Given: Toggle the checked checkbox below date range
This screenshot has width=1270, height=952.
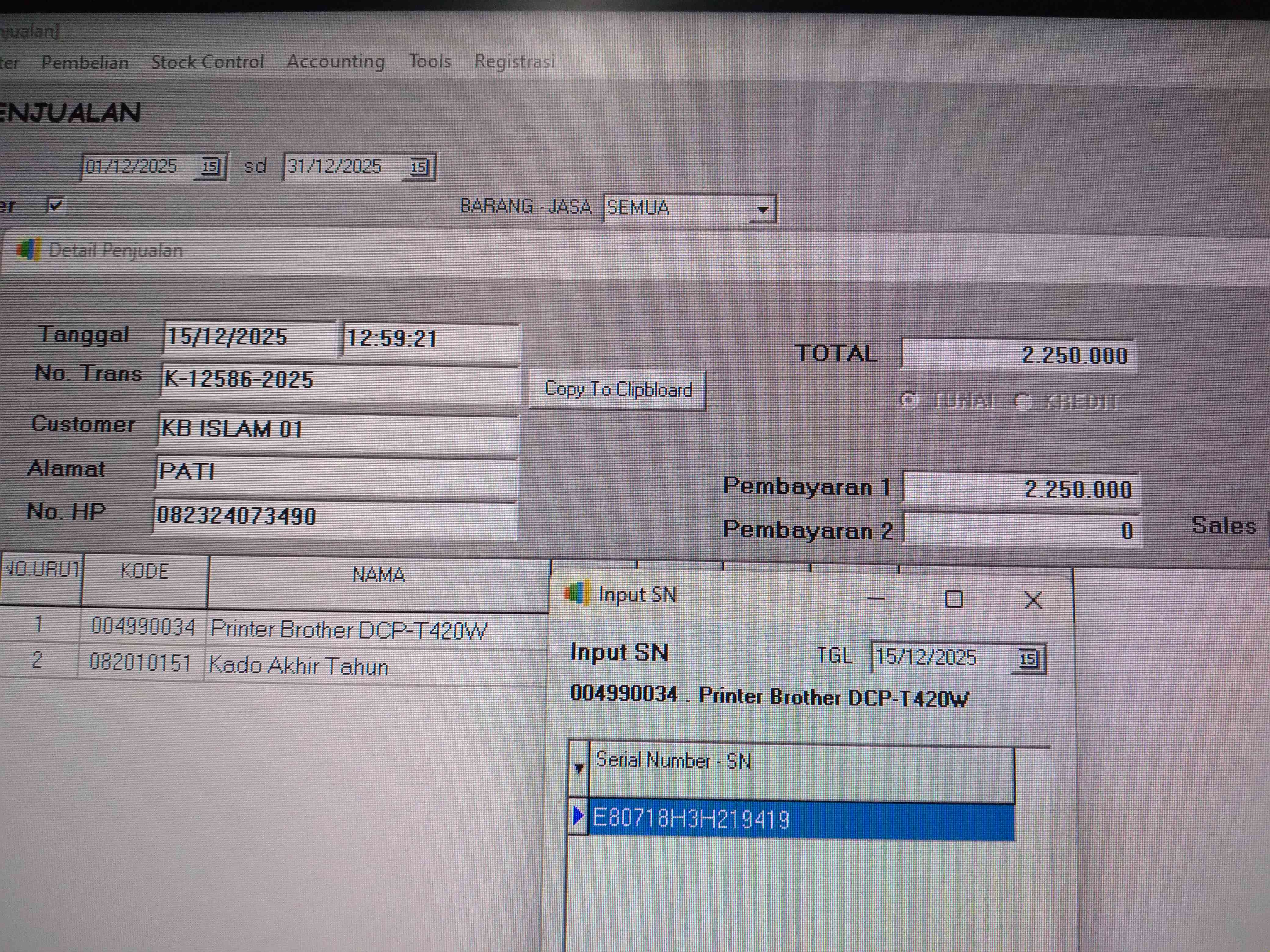Looking at the screenshot, I should [55, 205].
